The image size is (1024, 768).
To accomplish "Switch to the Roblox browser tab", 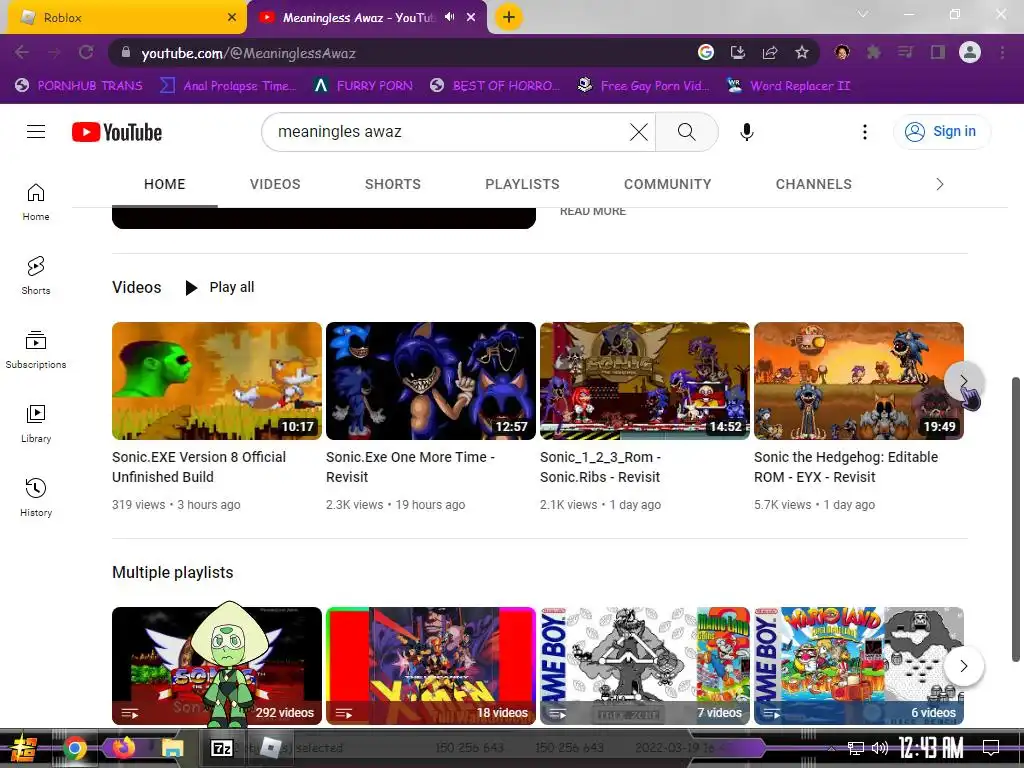I will (124, 18).
